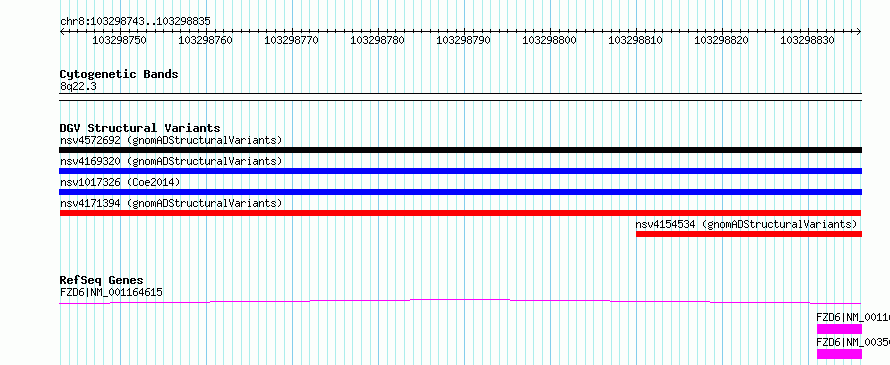Click ruler position 103298790
This screenshot has height=365, width=890.
click(463, 40)
